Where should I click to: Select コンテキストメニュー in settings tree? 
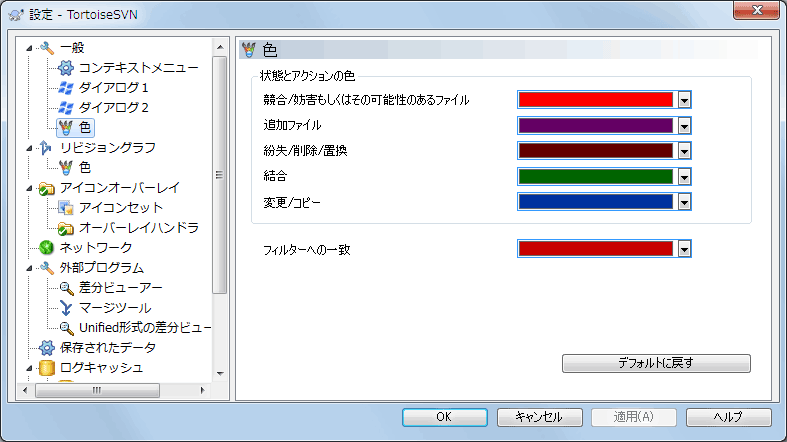tap(139, 68)
